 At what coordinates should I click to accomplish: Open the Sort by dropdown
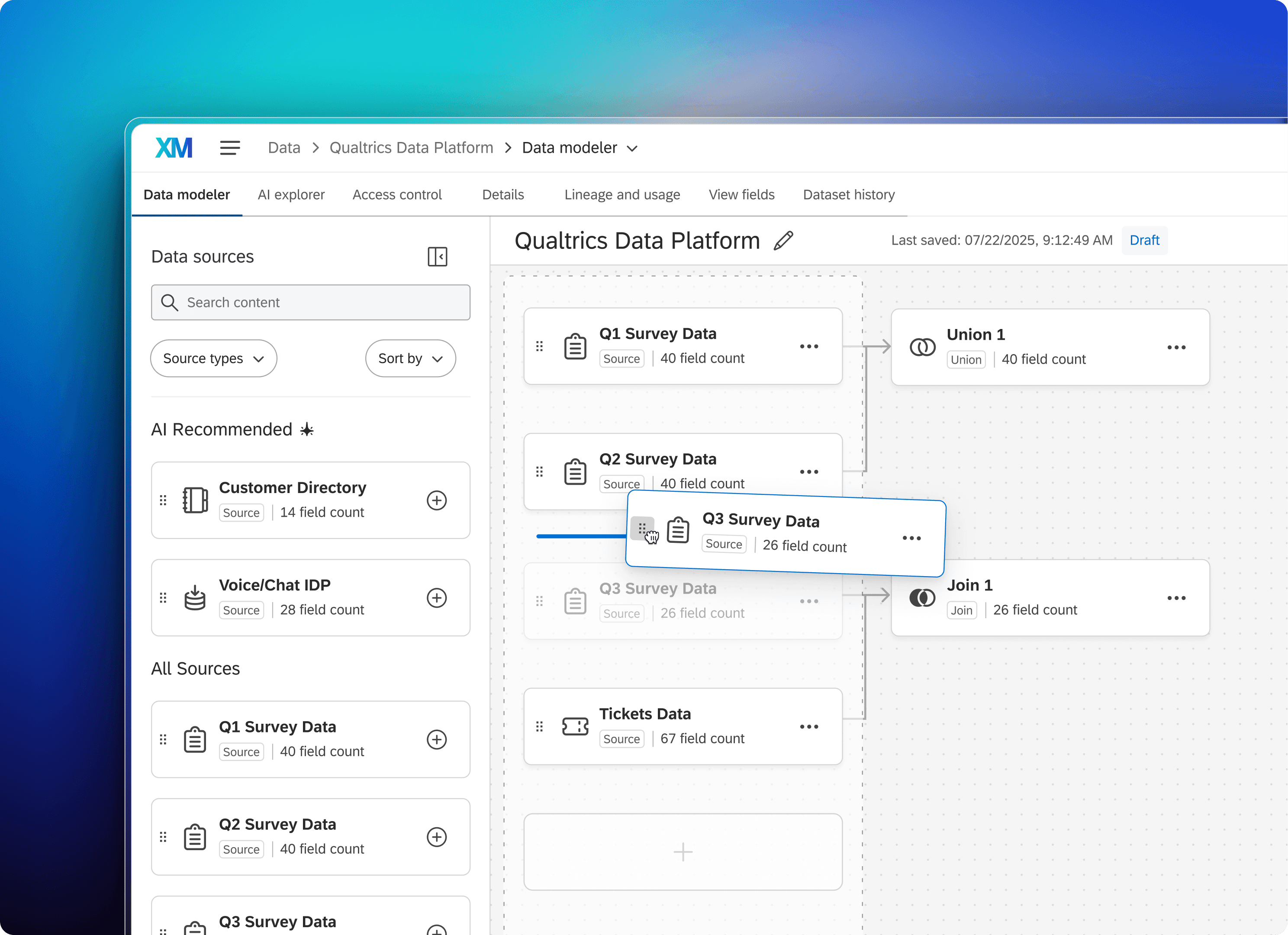click(410, 358)
